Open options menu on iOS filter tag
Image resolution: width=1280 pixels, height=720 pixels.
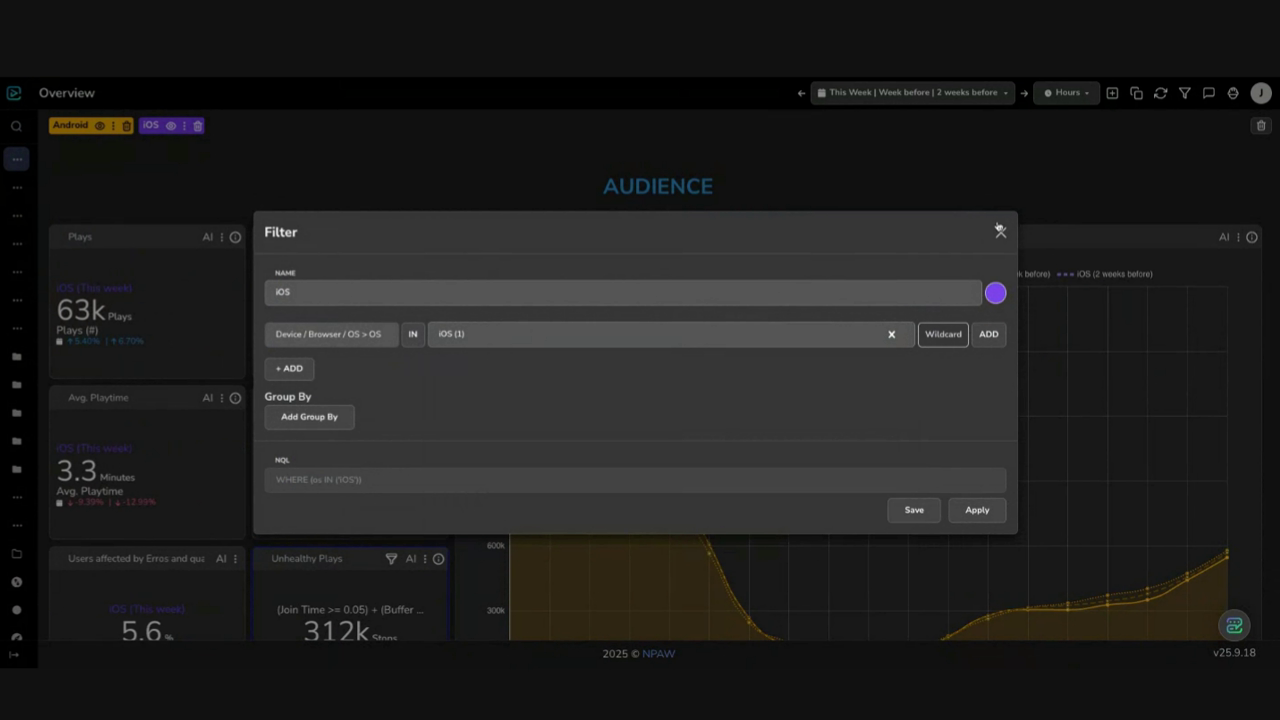[x=184, y=126]
